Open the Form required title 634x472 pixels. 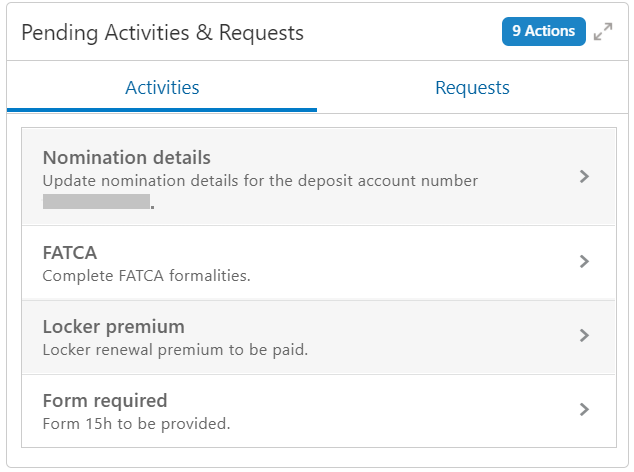coord(105,401)
